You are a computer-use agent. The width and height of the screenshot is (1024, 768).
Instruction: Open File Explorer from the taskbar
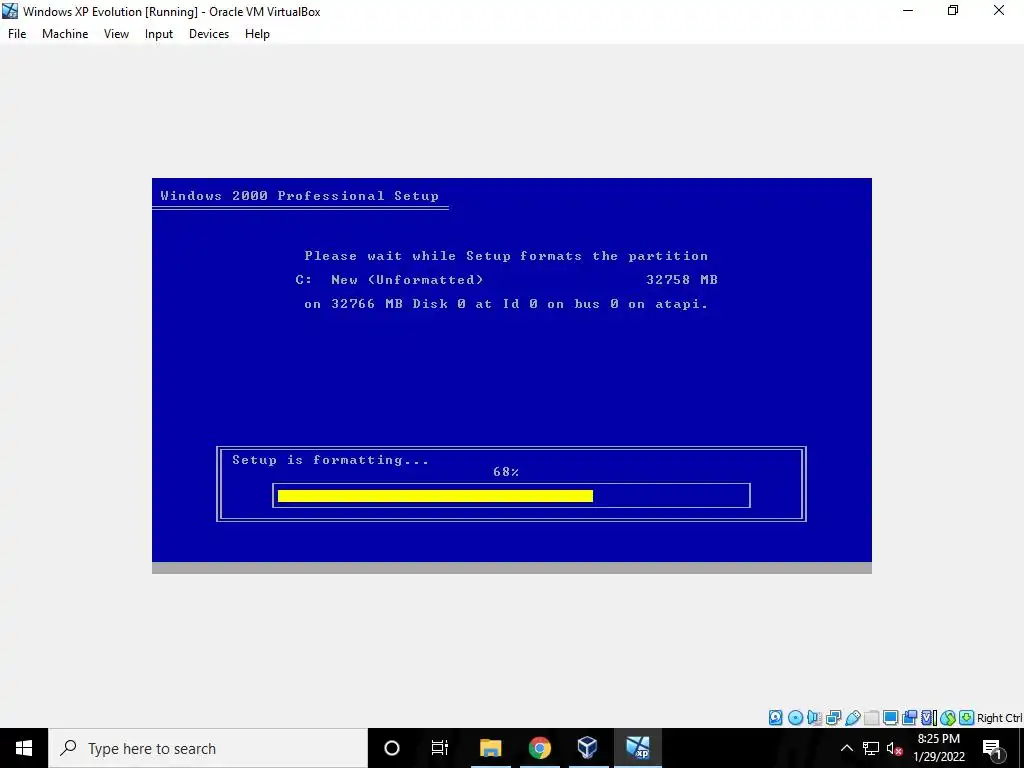point(490,748)
